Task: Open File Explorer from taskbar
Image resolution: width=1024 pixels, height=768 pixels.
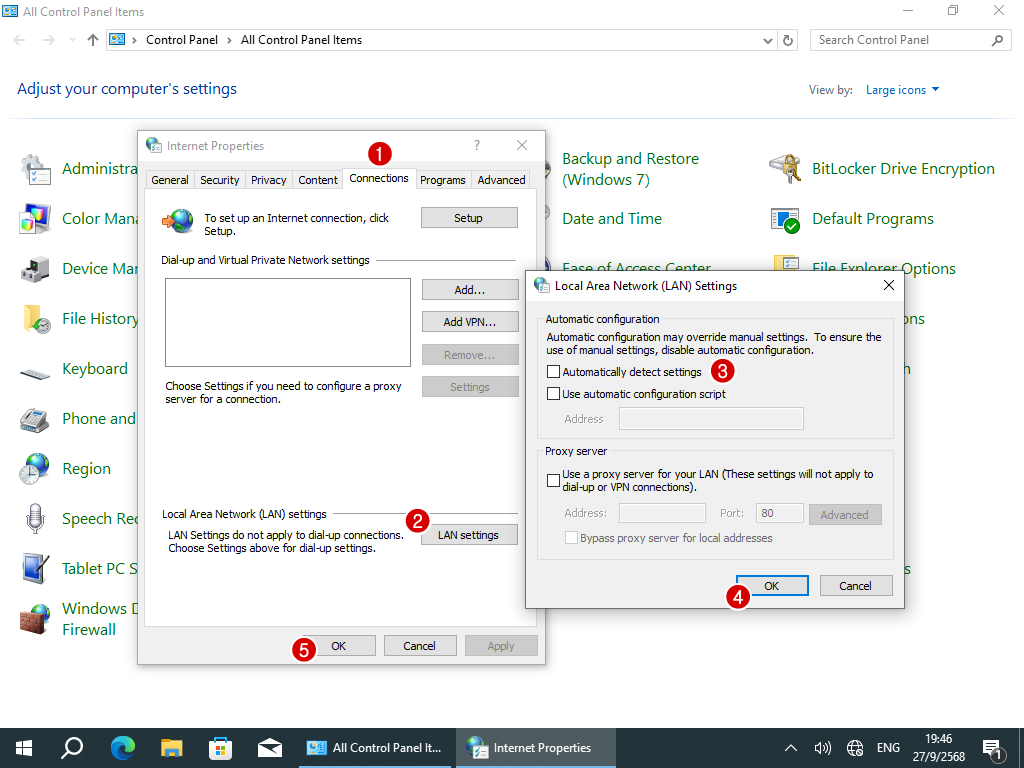Action: tap(172, 747)
